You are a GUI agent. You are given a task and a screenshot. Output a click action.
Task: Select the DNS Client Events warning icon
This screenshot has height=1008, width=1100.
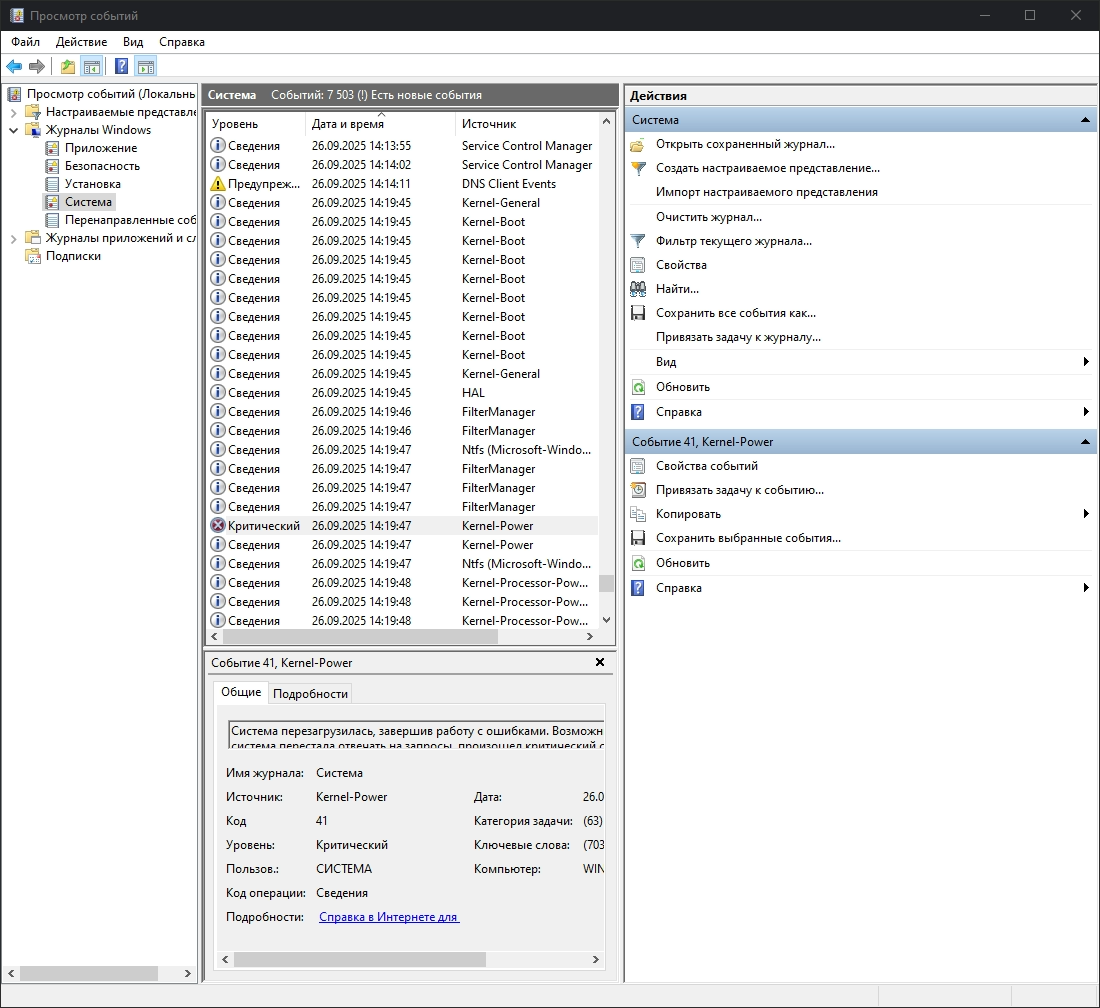click(218, 184)
